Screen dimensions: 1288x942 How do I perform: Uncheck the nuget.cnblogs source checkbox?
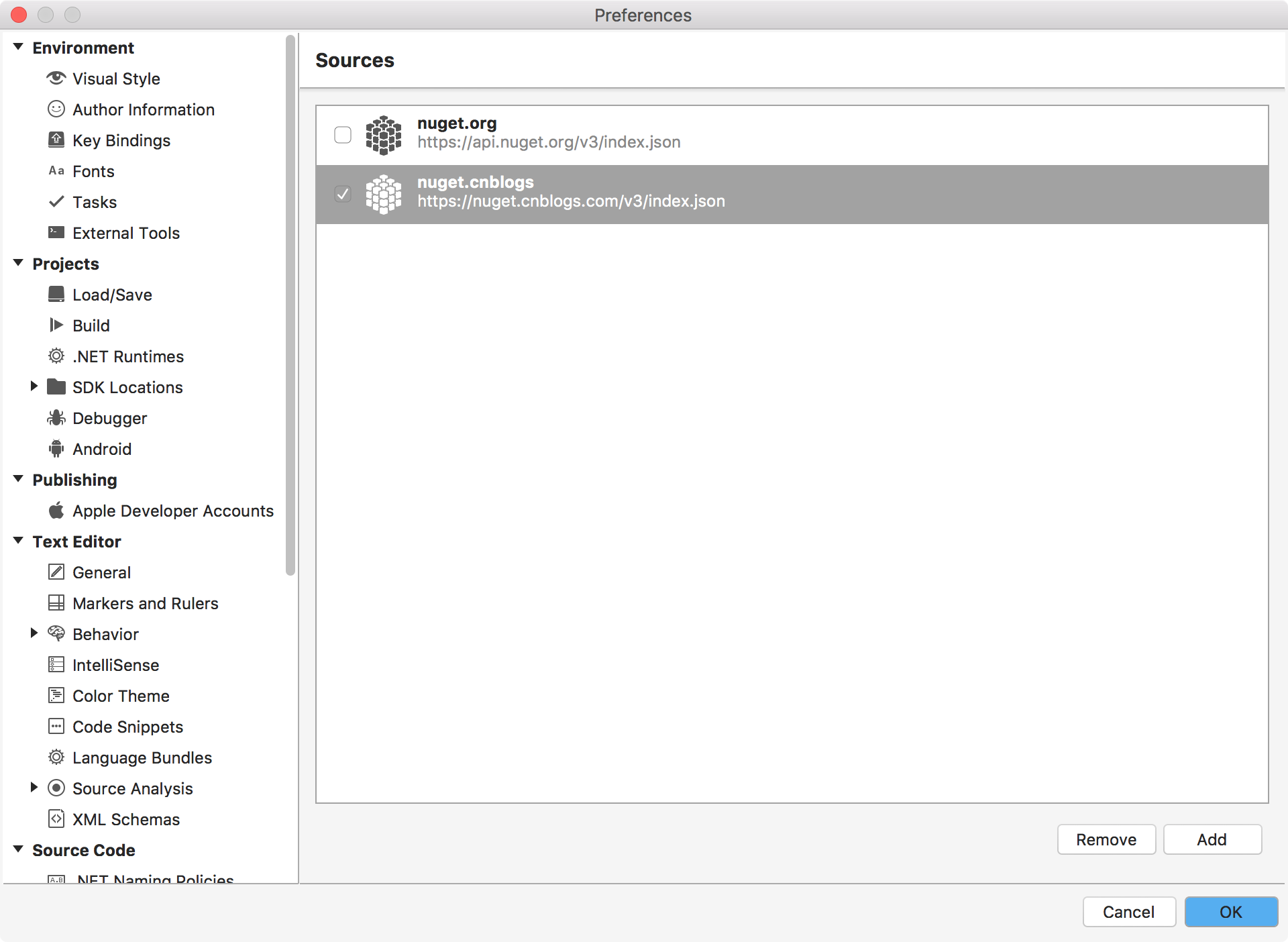point(343,194)
